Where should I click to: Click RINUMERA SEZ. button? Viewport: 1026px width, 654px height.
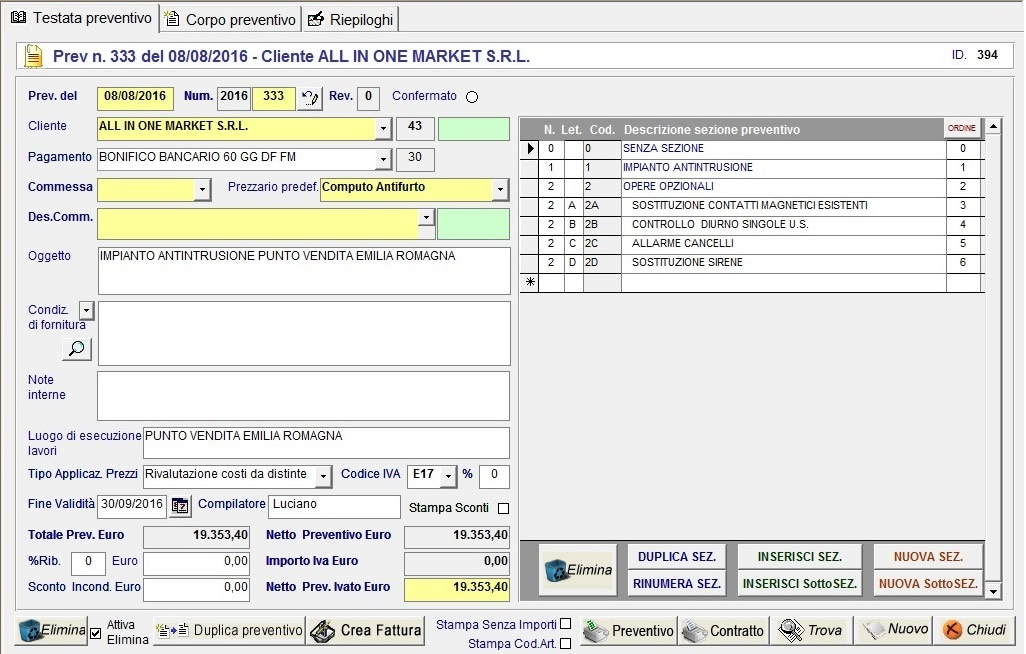677,583
